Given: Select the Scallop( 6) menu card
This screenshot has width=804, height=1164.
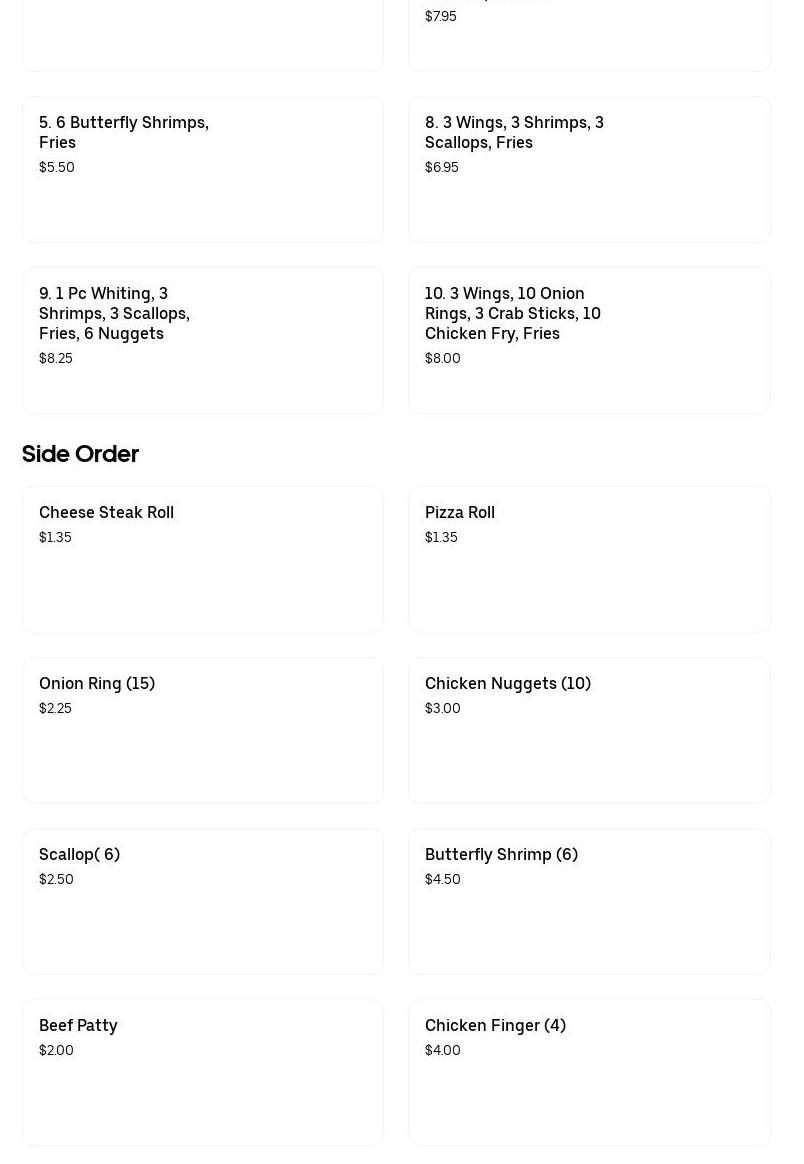Looking at the screenshot, I should (203, 901).
